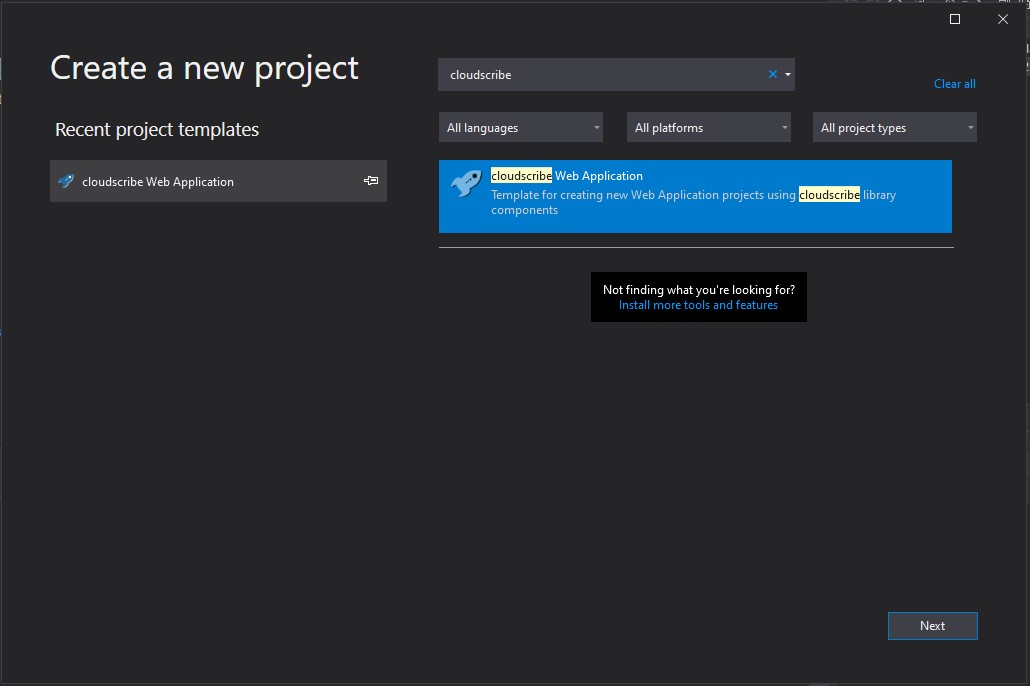The width and height of the screenshot is (1030, 686).
Task: Select the cloudscribe Web Application result title
Action: pyautogui.click(x=567, y=176)
